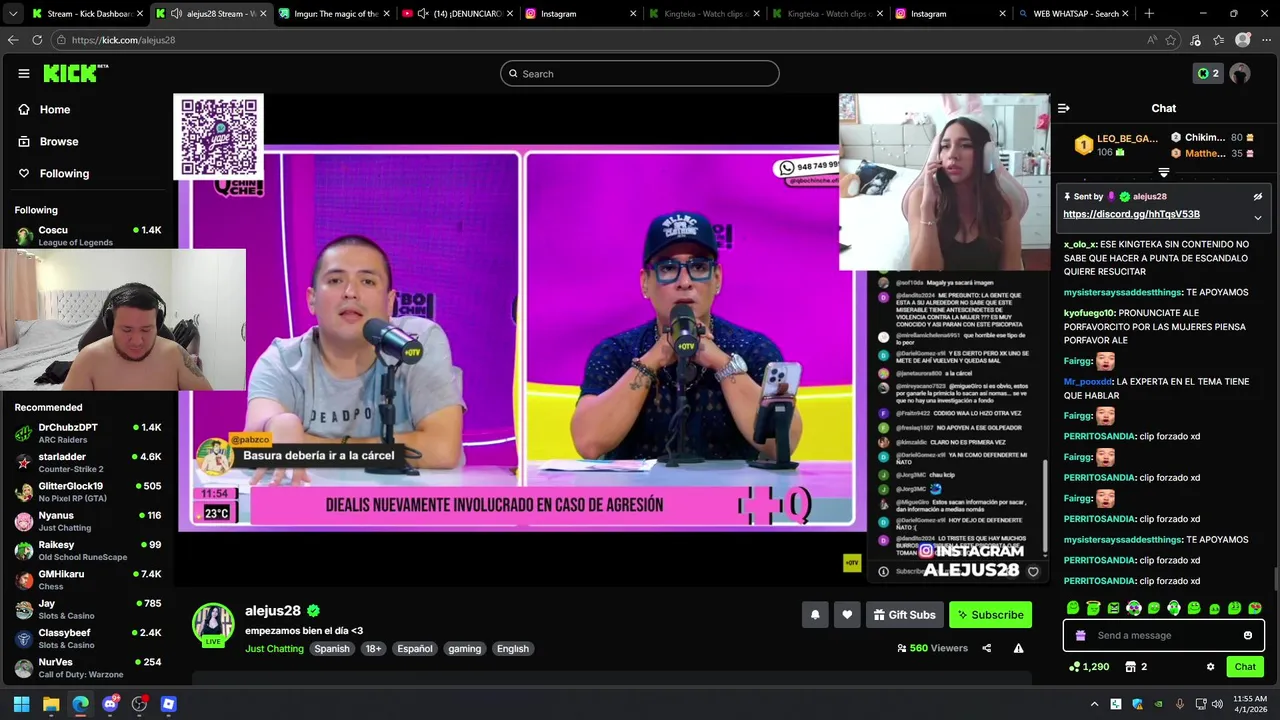Go back in the browser
This screenshot has width=1280, height=720.
click(x=13, y=40)
